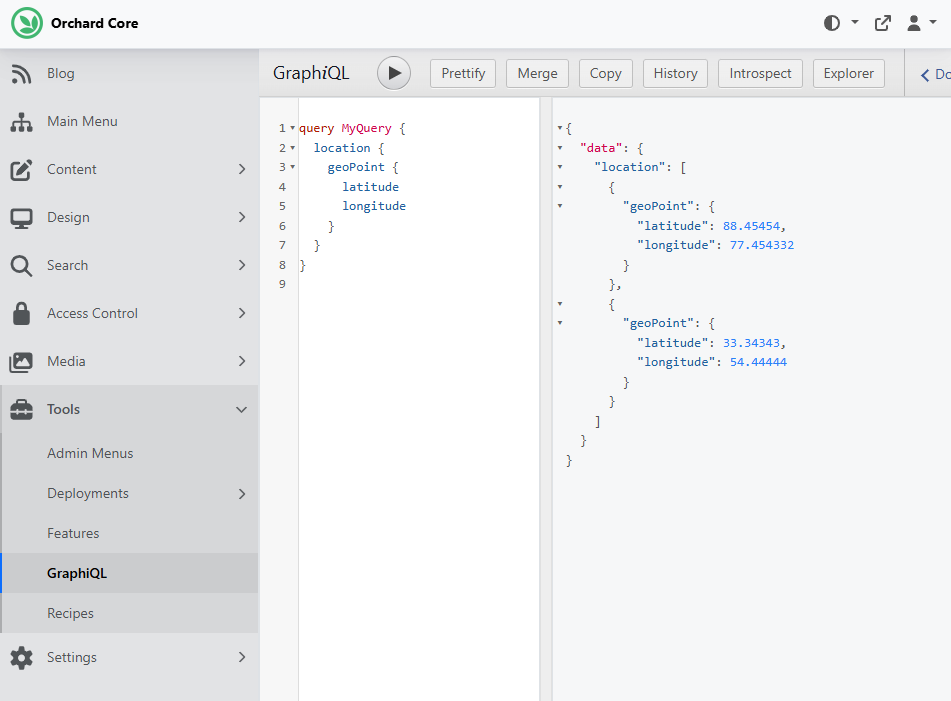Click the MyQuery name in editor
The image size is (951, 701).
[x=366, y=128]
